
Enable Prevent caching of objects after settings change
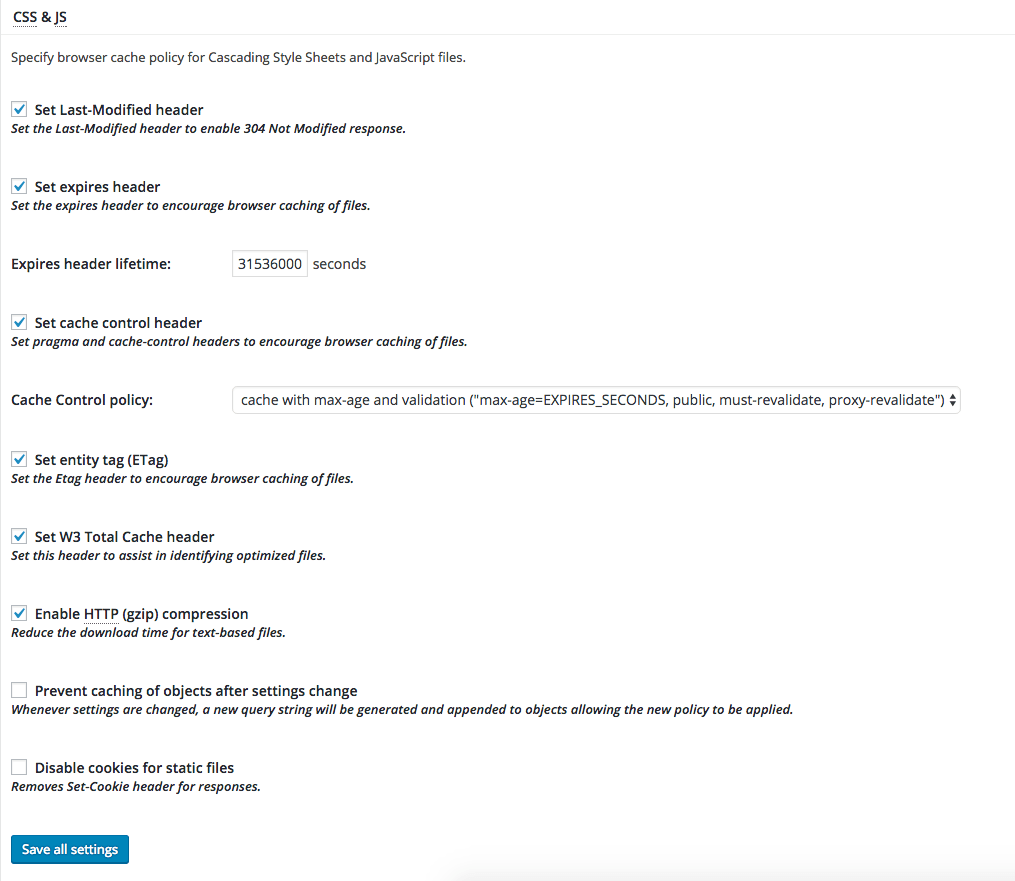click(x=19, y=691)
